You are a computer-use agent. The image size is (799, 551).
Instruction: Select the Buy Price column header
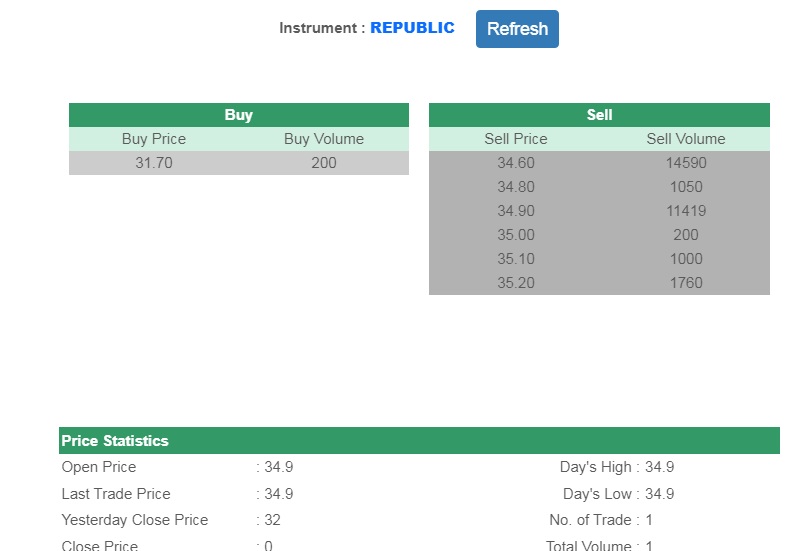[x=154, y=139]
